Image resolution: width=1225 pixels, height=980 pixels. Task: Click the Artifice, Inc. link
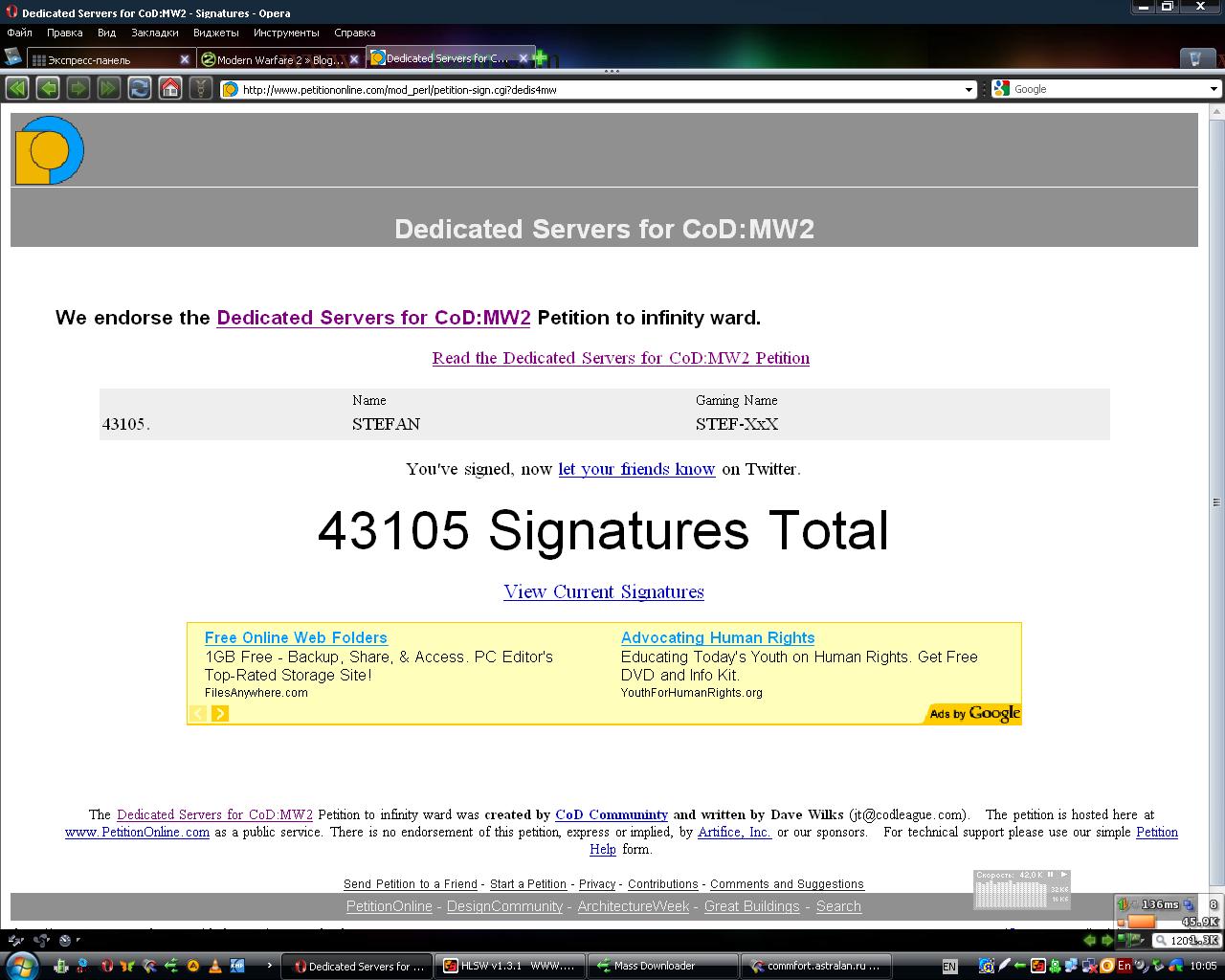pos(734,832)
